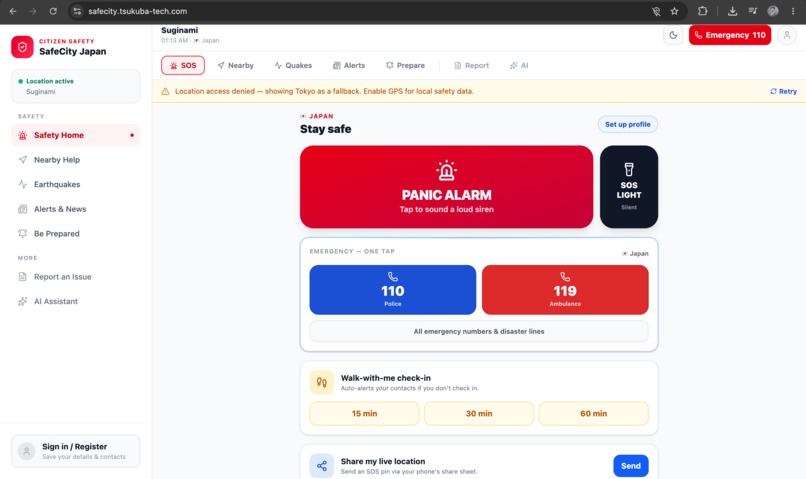Open Safety Home in sidebar
The image size is (806, 479).
[x=76, y=135]
